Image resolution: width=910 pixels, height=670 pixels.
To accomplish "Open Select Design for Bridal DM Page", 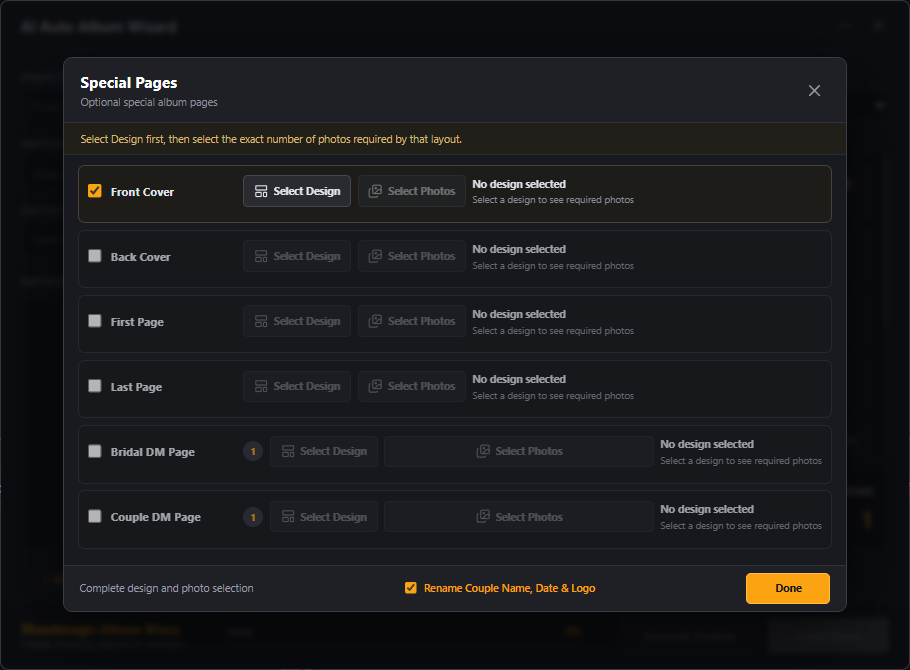I will (324, 451).
